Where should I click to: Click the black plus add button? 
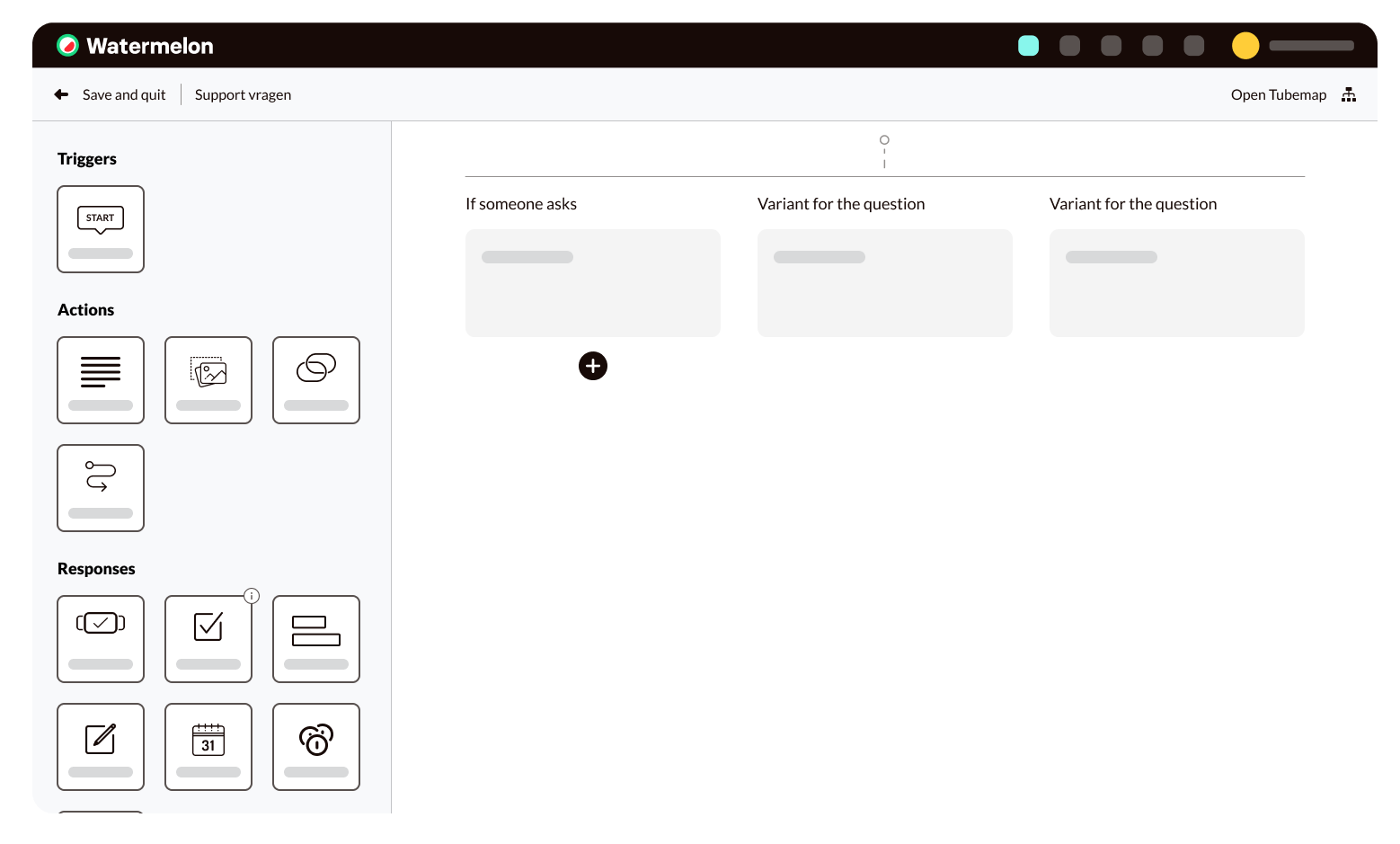click(593, 366)
